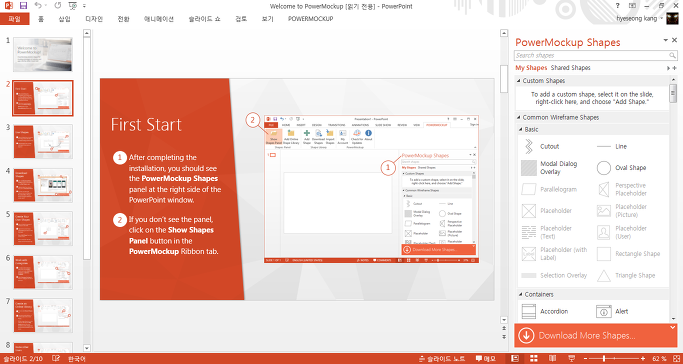Open the Undo history dropdown arrow
The width and height of the screenshot is (683, 364).
click(46, 6)
